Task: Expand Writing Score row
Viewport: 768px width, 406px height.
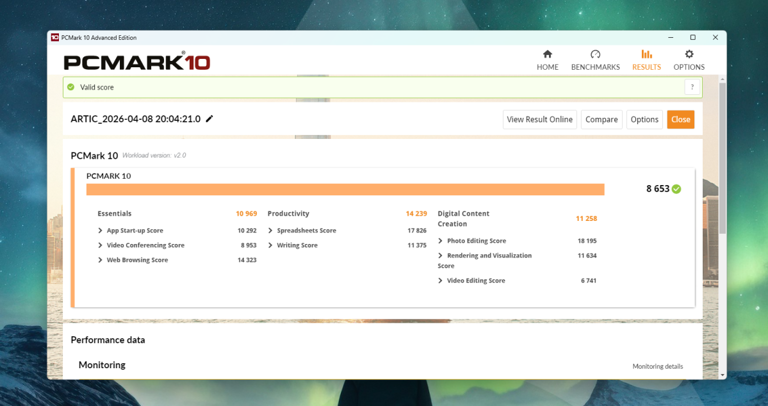Action: pos(270,245)
